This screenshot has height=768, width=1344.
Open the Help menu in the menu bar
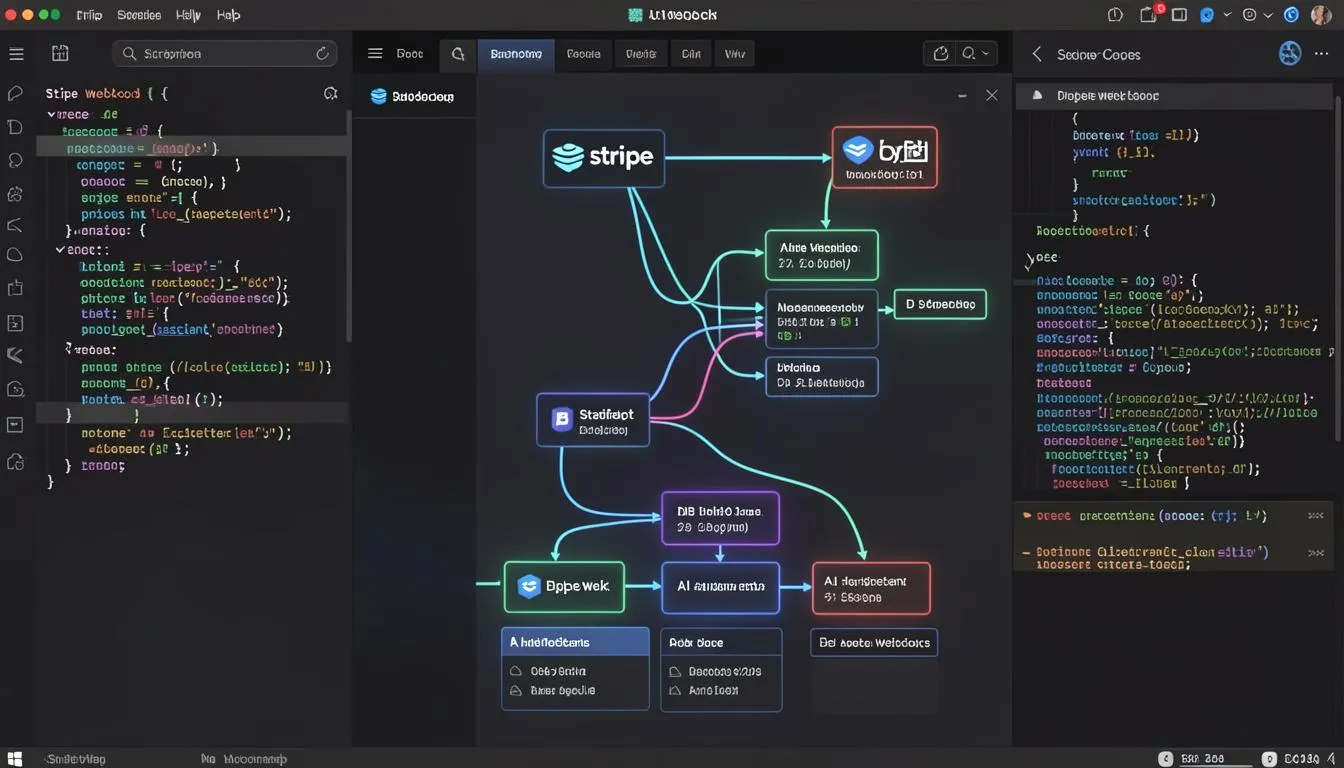(x=228, y=15)
